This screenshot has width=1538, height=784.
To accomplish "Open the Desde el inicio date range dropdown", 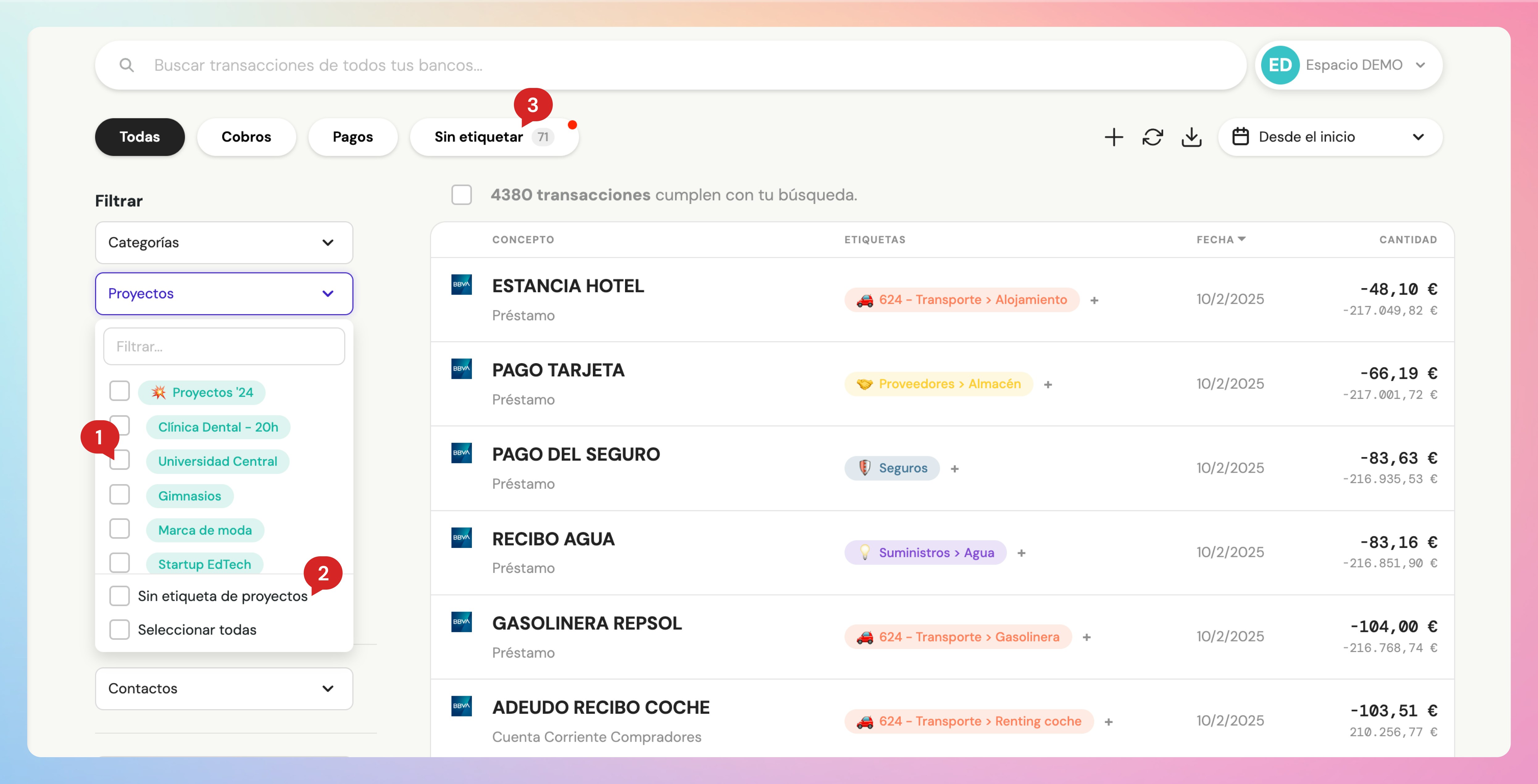I will pos(1330,137).
